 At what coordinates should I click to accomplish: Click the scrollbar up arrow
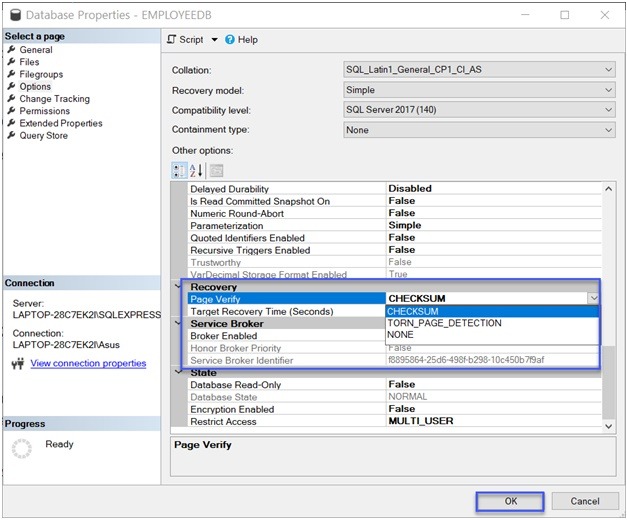click(608, 189)
